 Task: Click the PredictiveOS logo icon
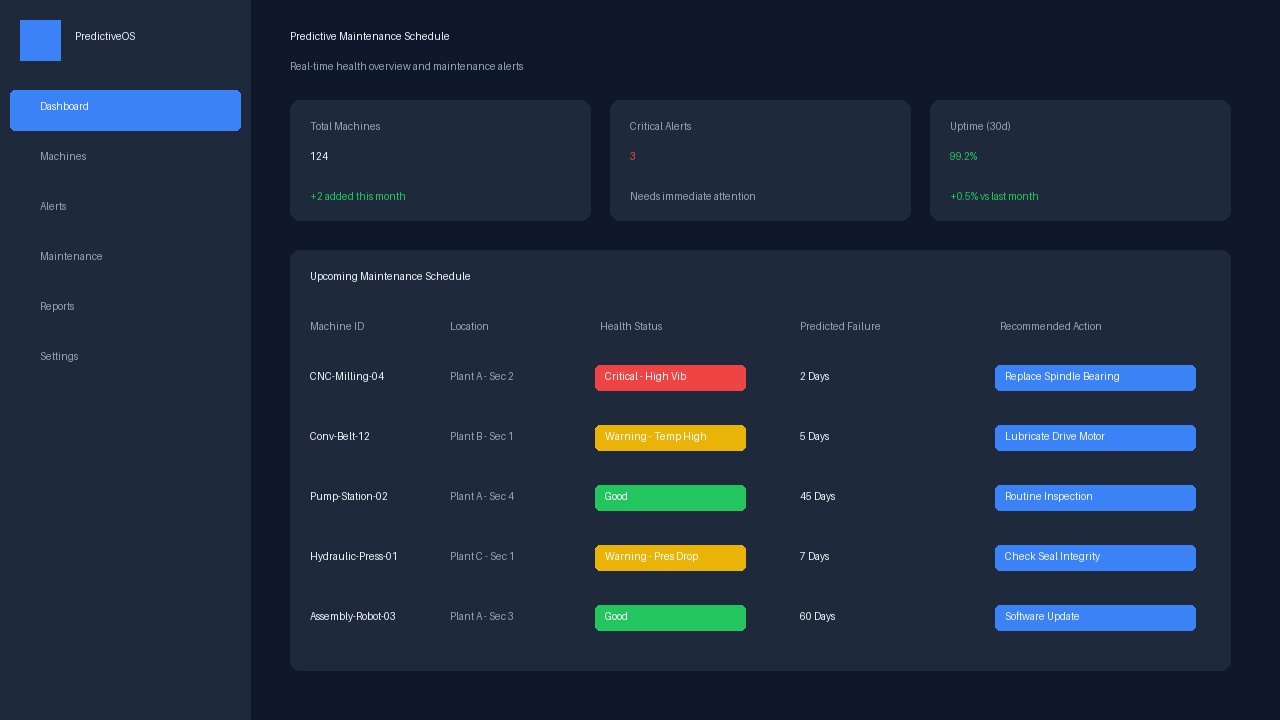(x=40, y=40)
